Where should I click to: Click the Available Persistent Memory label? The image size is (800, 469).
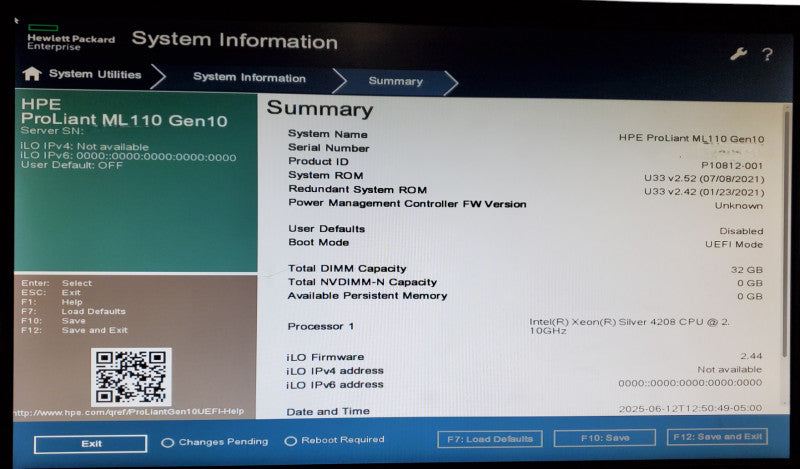(x=367, y=295)
